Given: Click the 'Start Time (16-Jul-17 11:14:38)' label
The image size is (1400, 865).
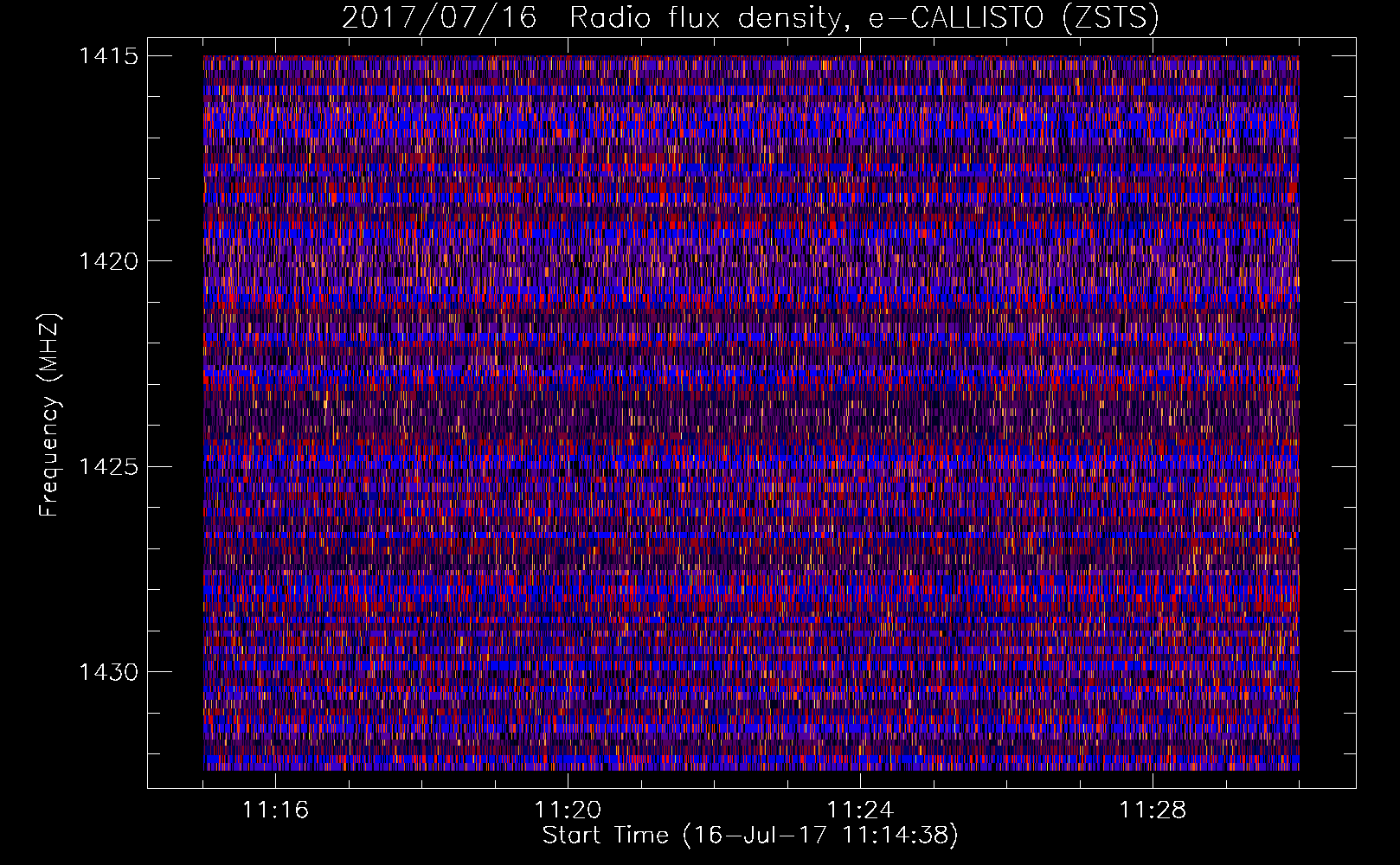Looking at the screenshot, I should pyautogui.click(x=750, y=836).
